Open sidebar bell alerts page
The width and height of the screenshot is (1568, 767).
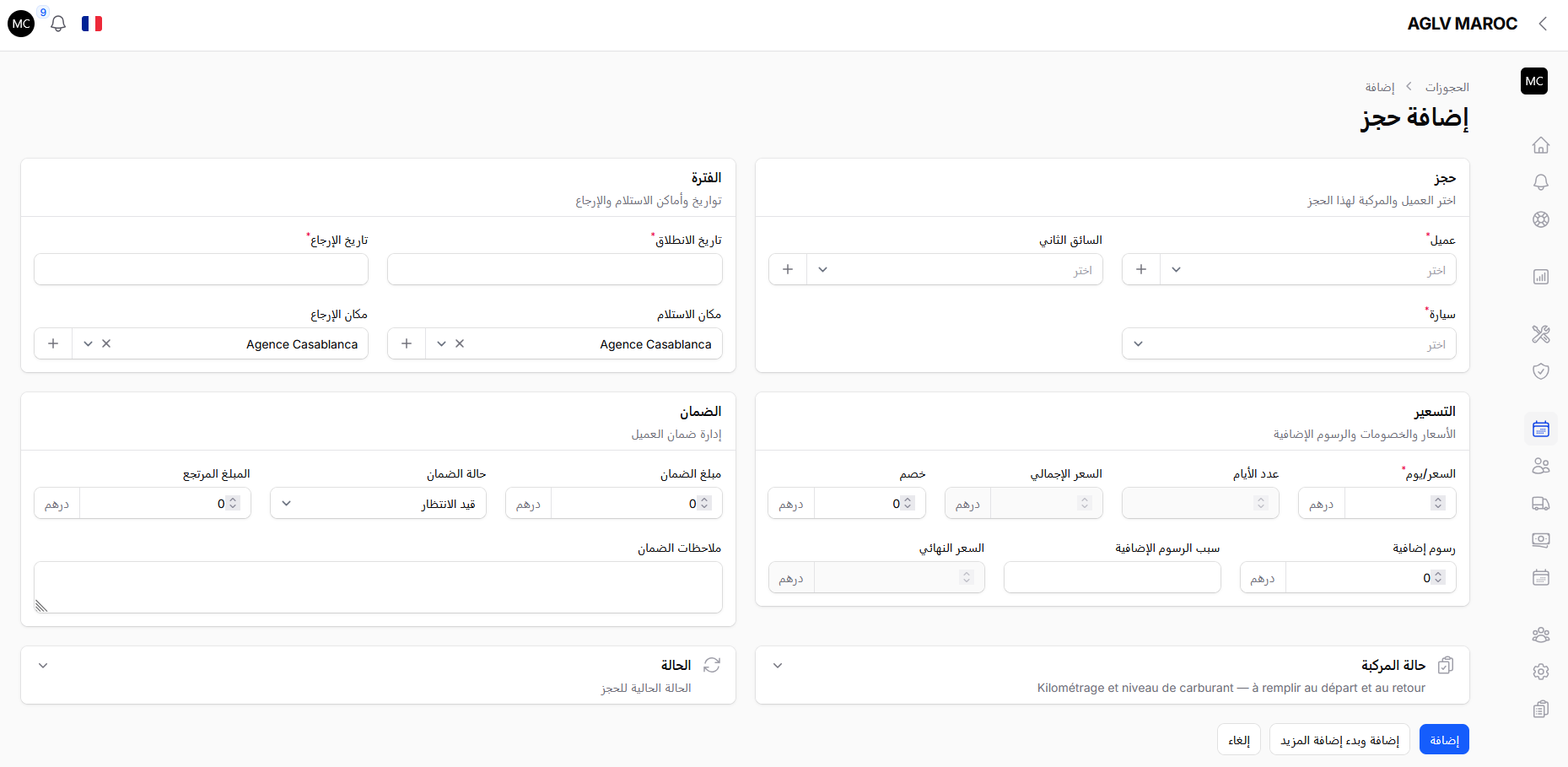point(1540,182)
